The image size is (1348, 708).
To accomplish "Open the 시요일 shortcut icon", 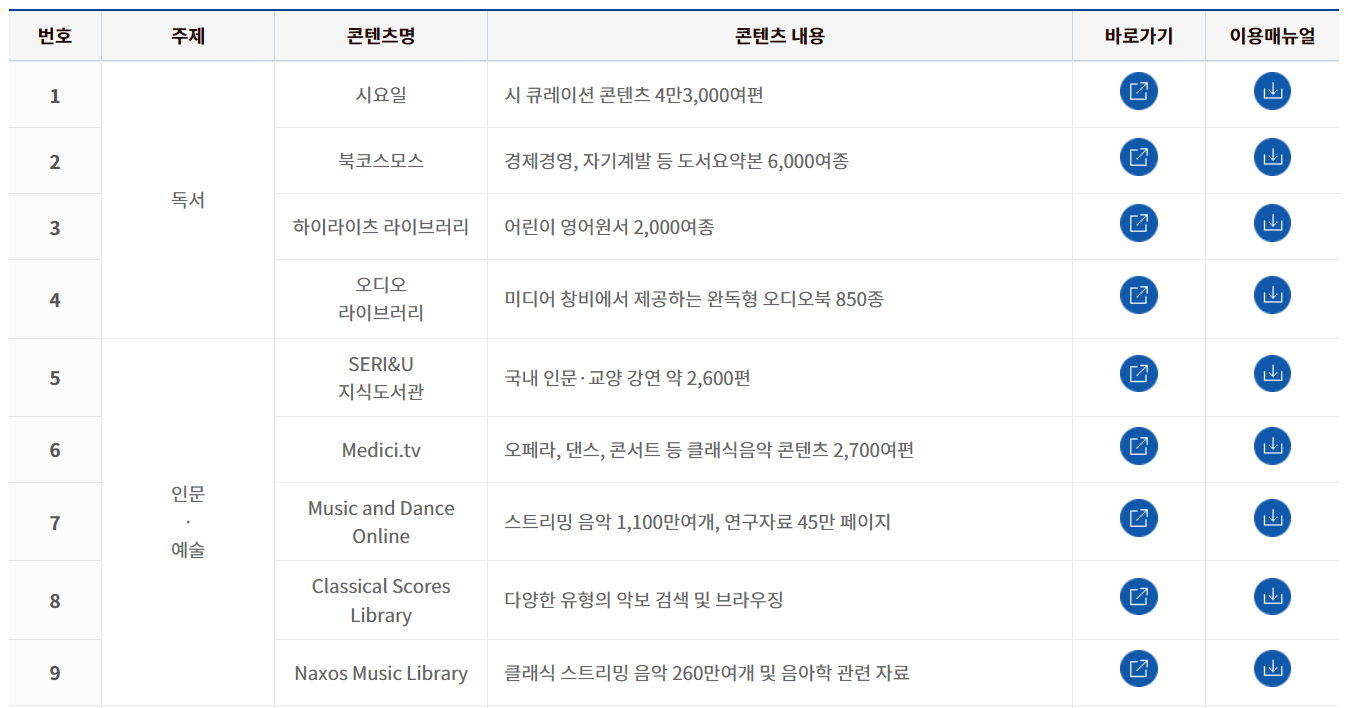I will (x=1137, y=90).
